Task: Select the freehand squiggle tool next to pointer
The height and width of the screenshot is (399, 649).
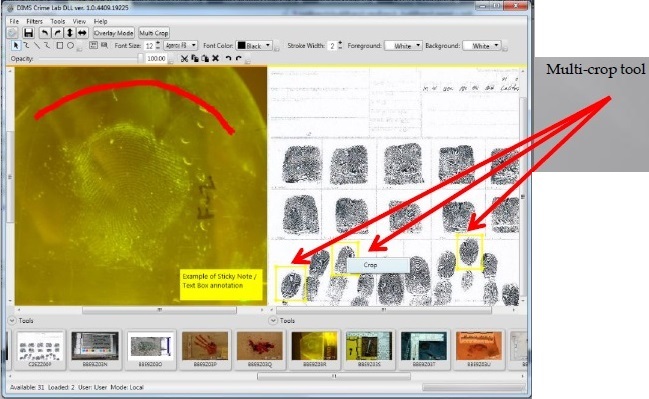Action: 26,46
